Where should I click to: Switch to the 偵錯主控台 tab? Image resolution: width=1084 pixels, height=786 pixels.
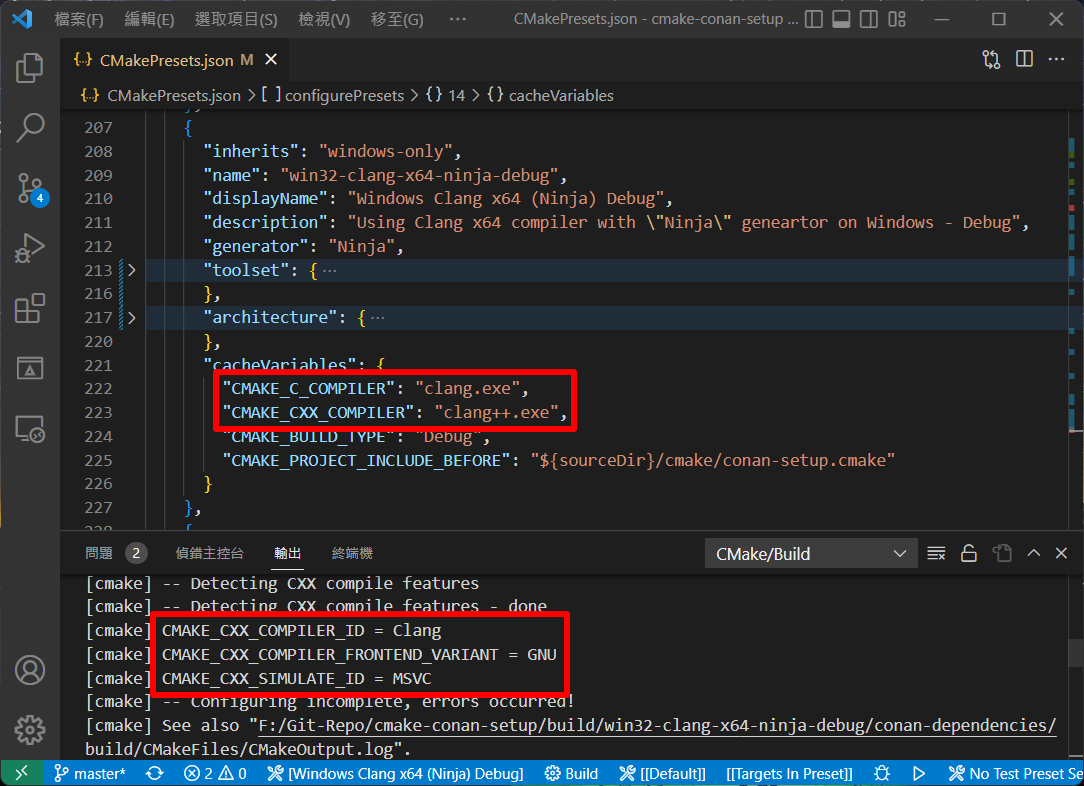[209, 553]
